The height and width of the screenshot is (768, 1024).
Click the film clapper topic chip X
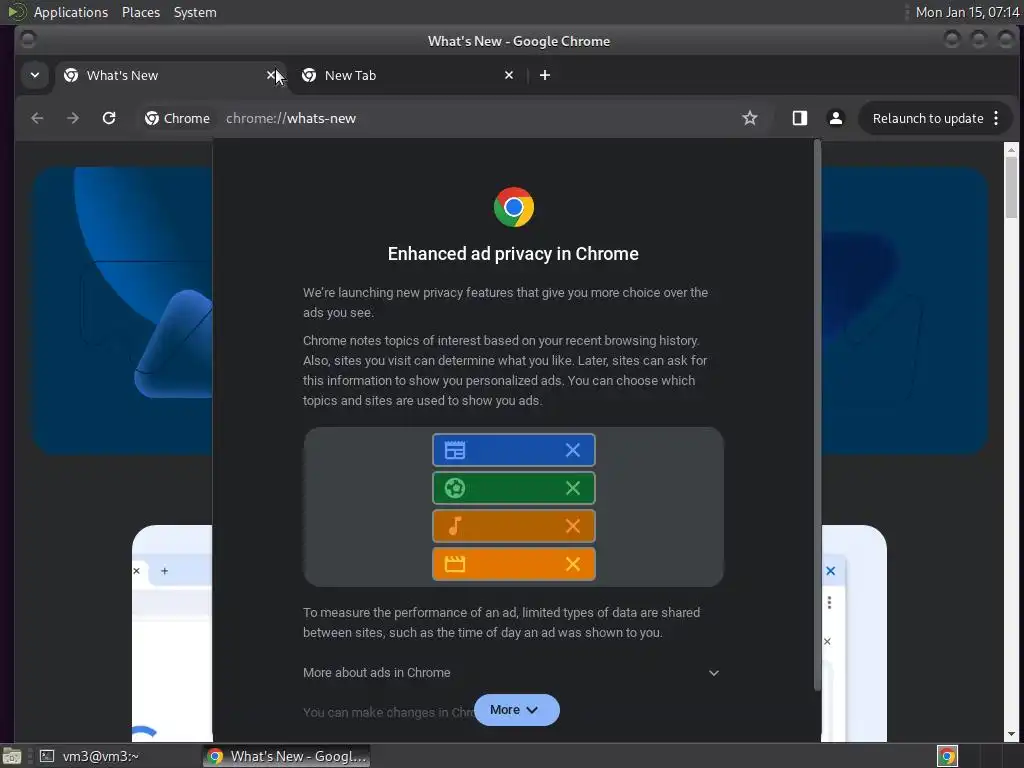click(x=573, y=564)
